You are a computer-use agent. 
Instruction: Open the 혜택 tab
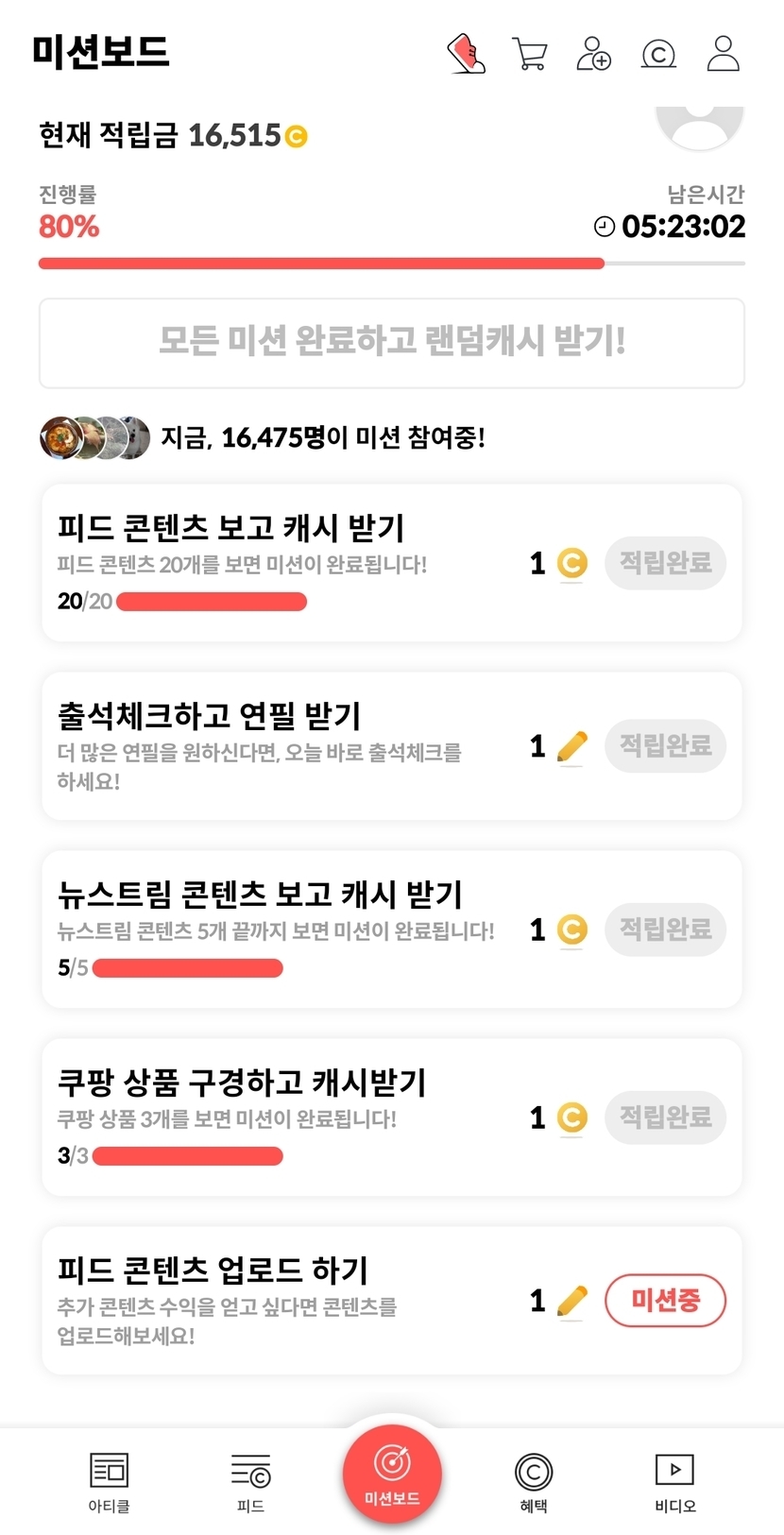click(534, 1481)
